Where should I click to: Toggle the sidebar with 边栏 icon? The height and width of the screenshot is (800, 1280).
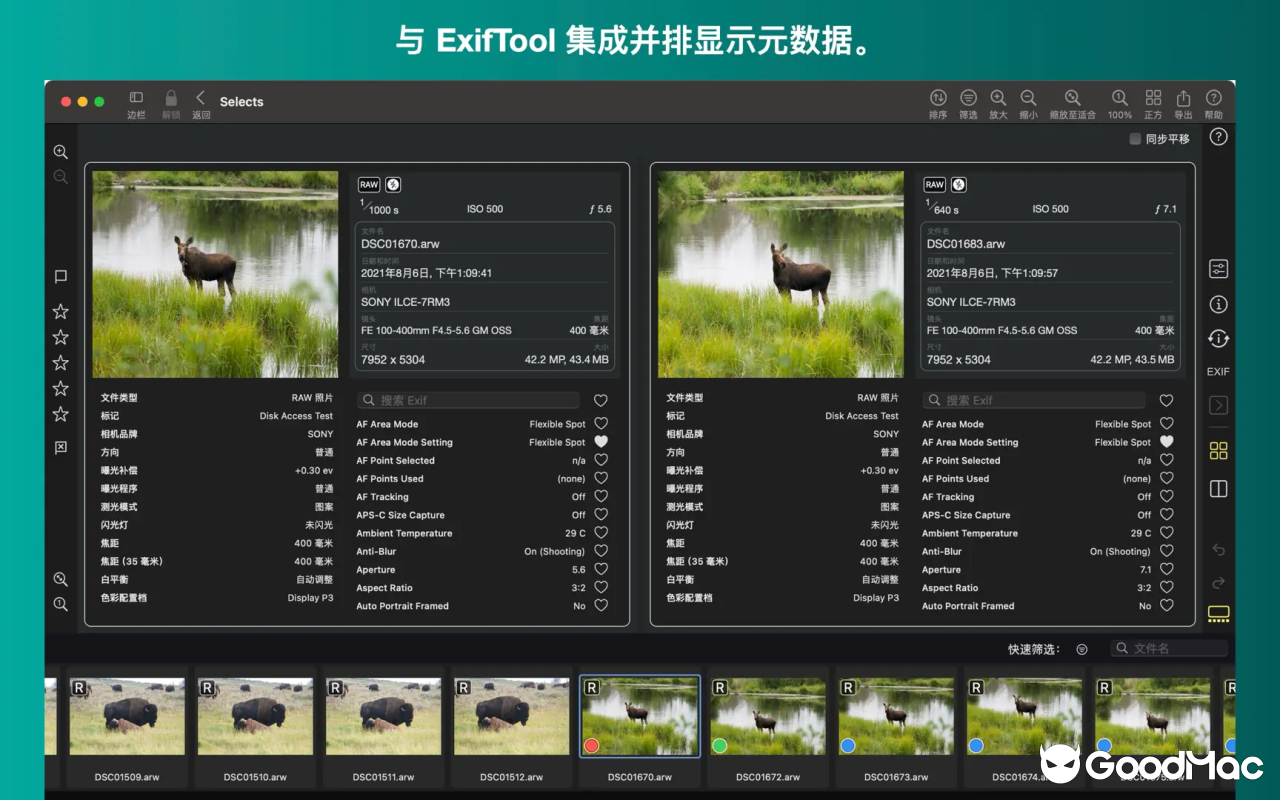click(x=136, y=98)
